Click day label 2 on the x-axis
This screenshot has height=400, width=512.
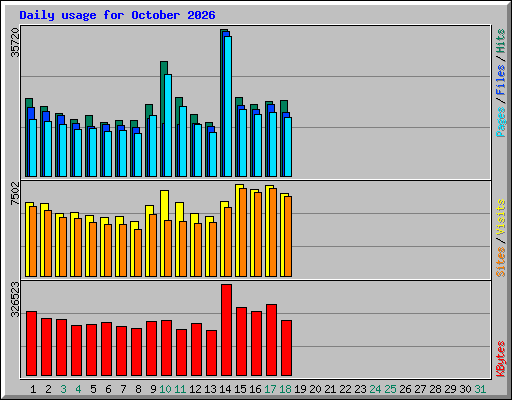[x=48, y=389]
